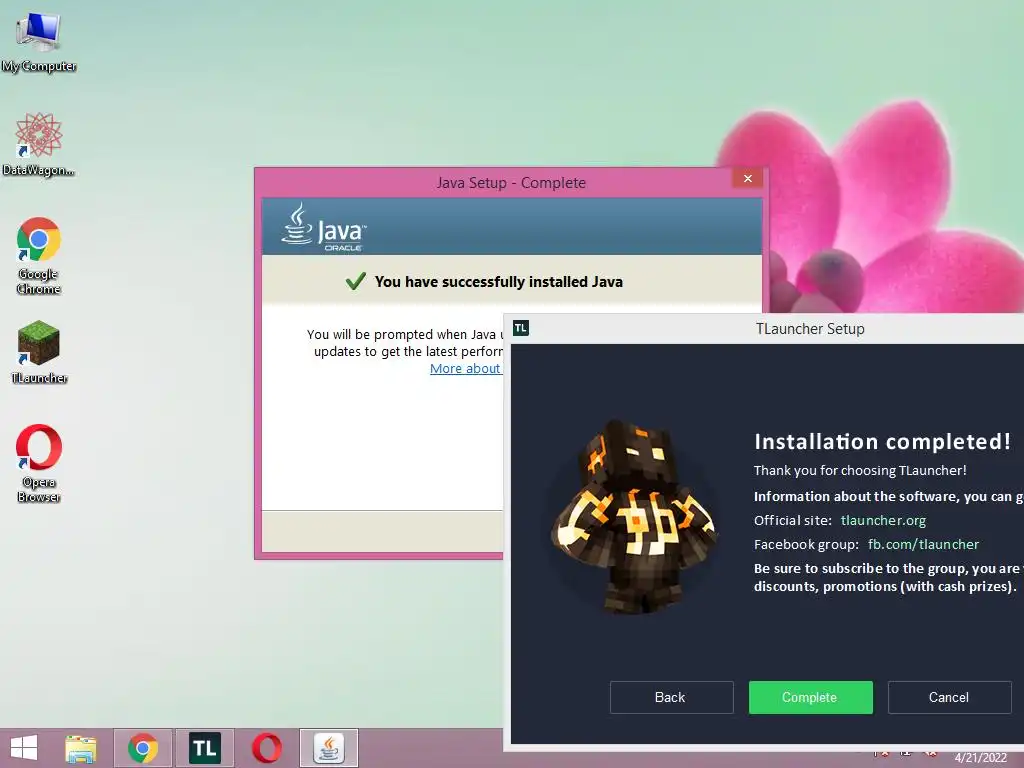Open File Explorer from the taskbar

point(81,748)
